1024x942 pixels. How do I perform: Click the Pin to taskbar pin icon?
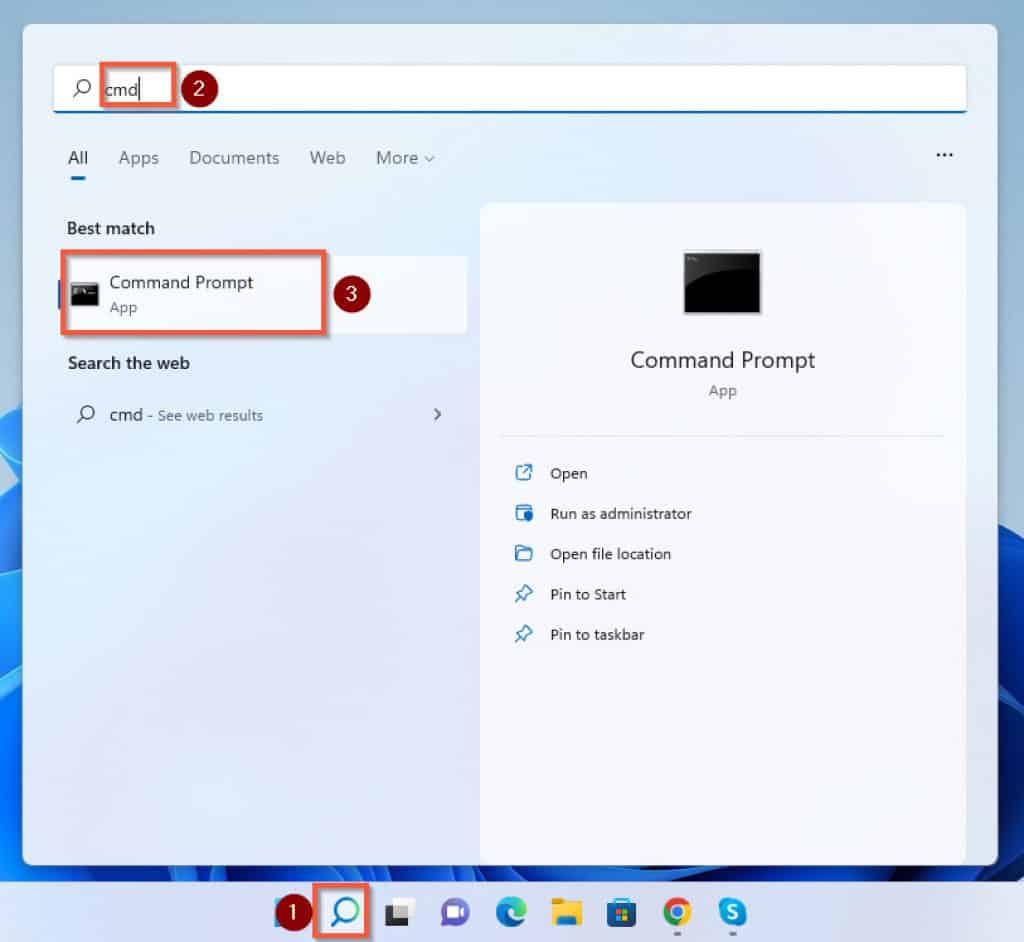524,634
